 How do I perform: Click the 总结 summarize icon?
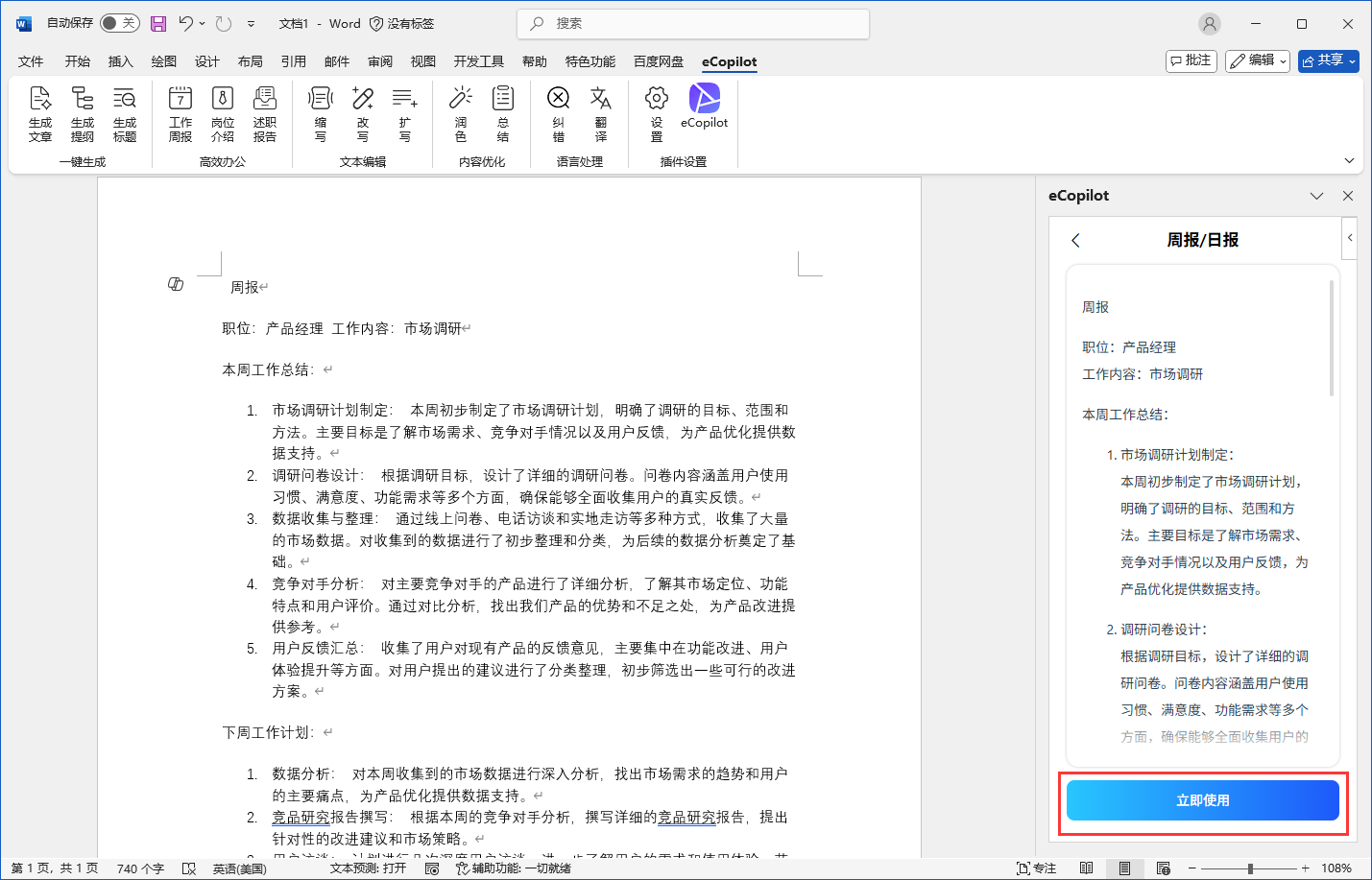[502, 113]
